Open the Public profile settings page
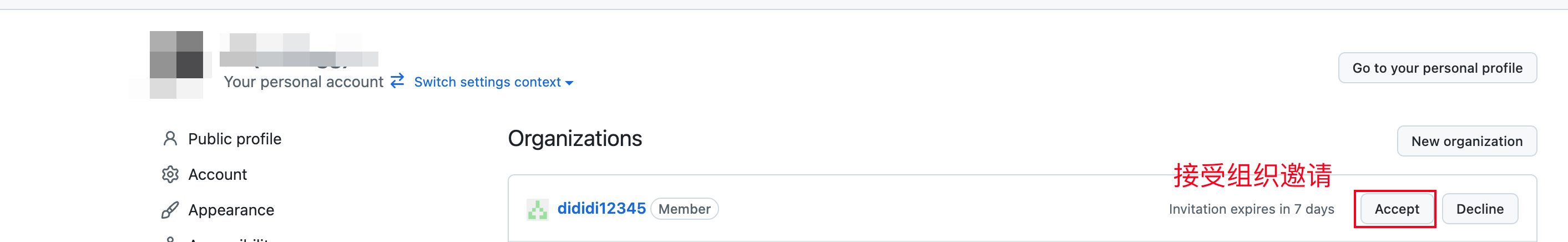1568x242 pixels. (234, 139)
